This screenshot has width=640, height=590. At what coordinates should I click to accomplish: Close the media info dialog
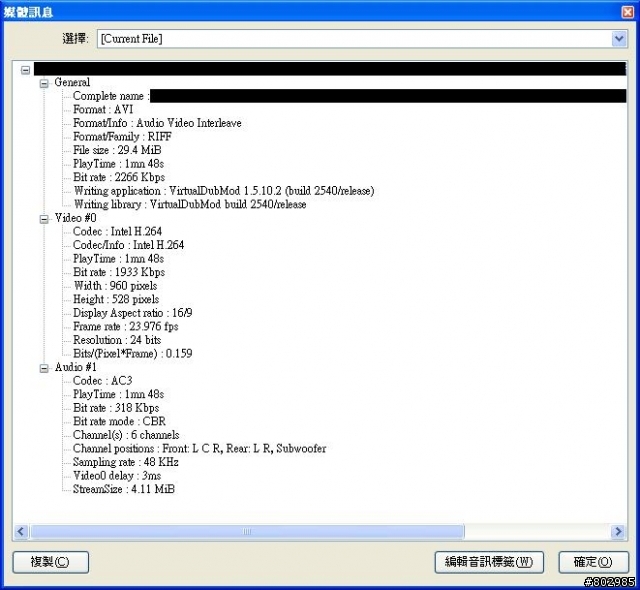click(628, 12)
